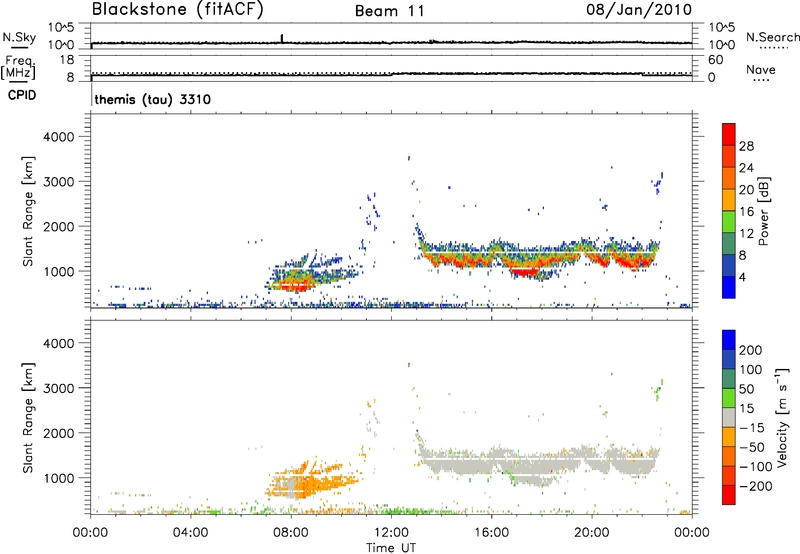Click the '20:00' time axis label

tap(591, 533)
